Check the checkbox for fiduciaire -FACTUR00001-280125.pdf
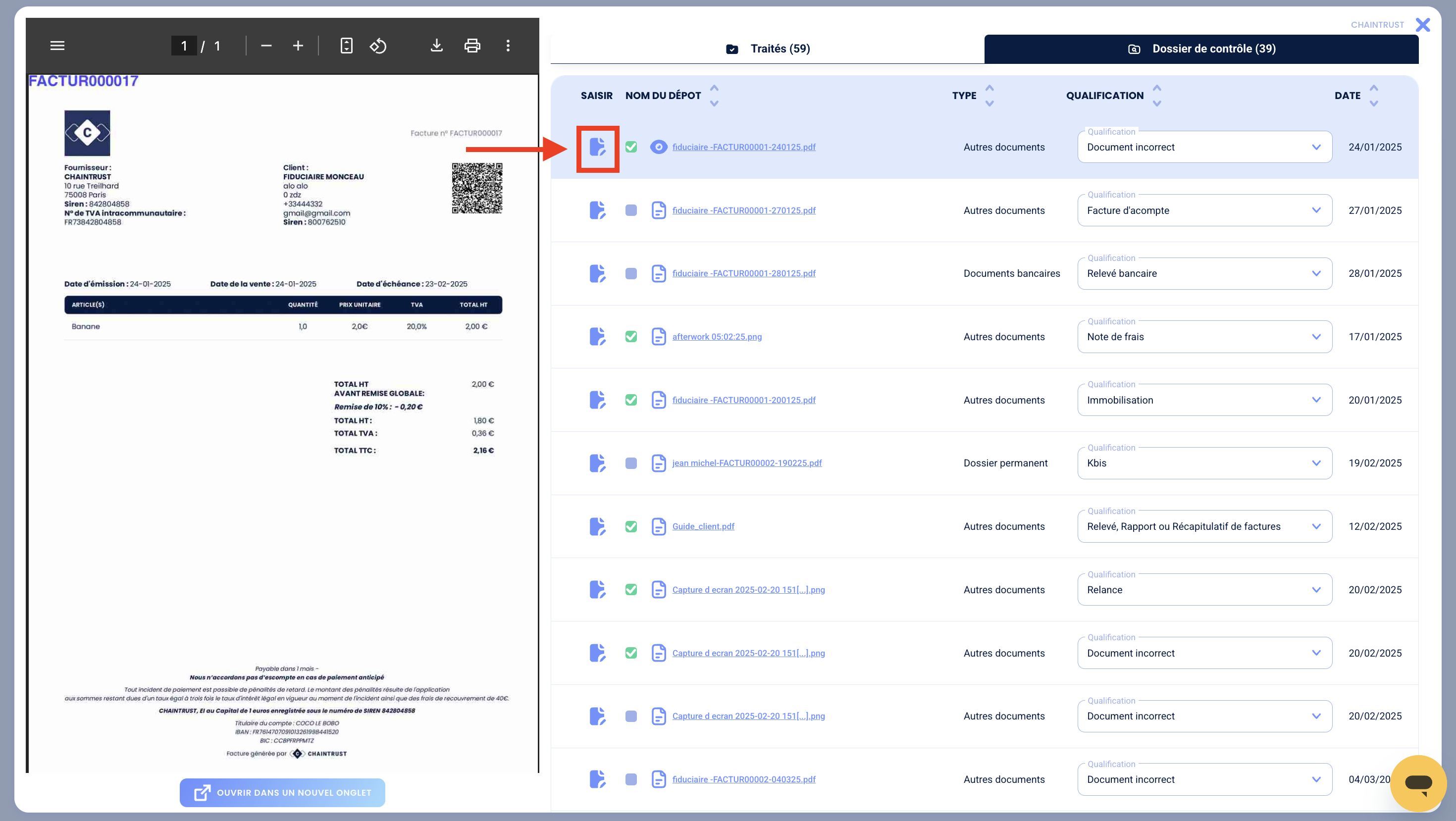 (631, 273)
